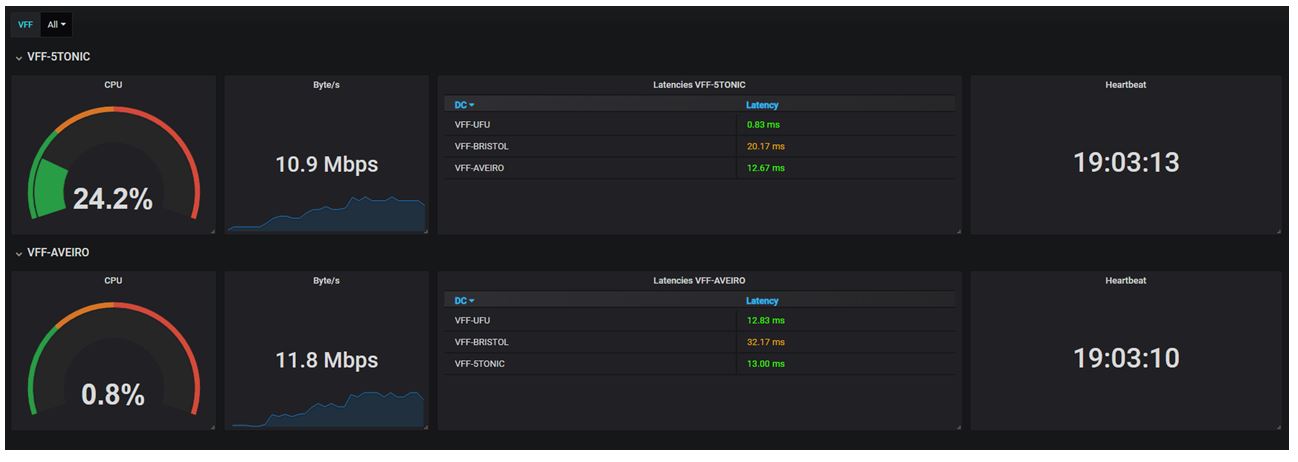This screenshot has width=1298, height=462.
Task: Click Latency column header in VFF-5TONIC table
Action: pyautogui.click(x=762, y=105)
